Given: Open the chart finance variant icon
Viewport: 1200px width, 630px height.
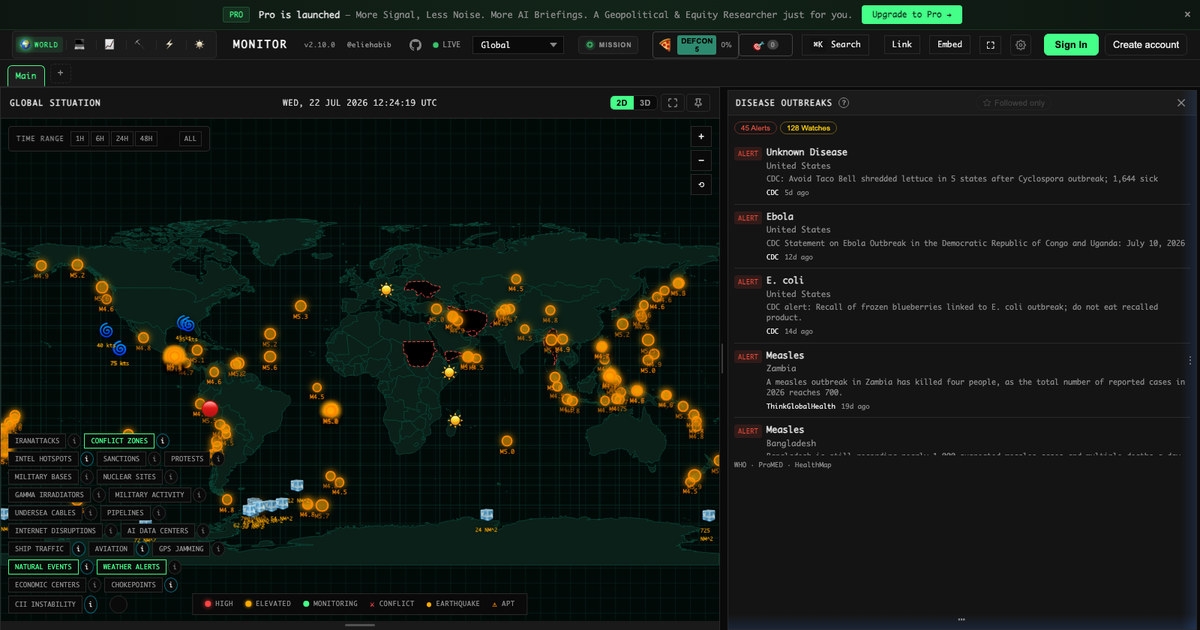Looking at the screenshot, I should (x=109, y=44).
